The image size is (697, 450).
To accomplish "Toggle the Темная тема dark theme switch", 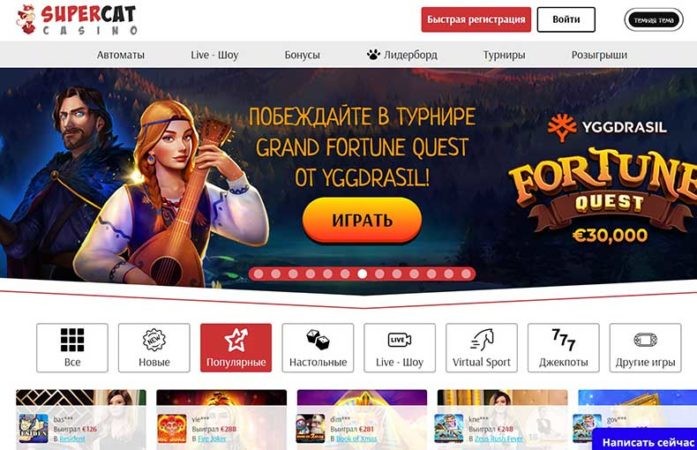I will click(x=654, y=20).
